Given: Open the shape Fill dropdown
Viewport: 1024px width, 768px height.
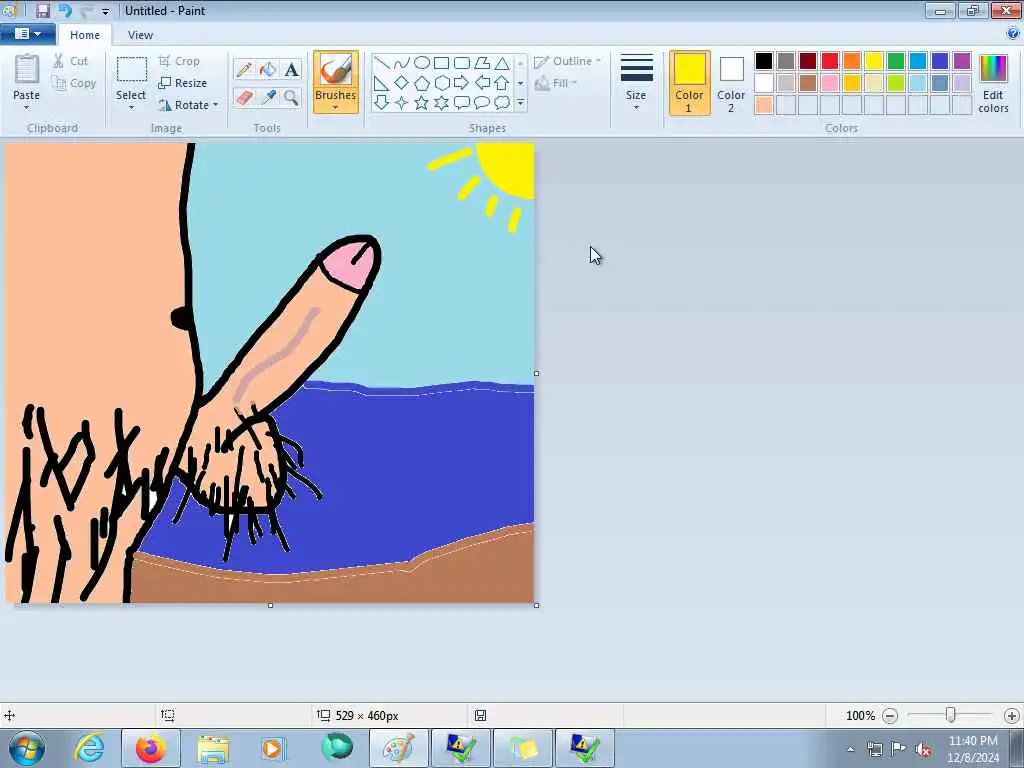Looking at the screenshot, I should [x=556, y=83].
